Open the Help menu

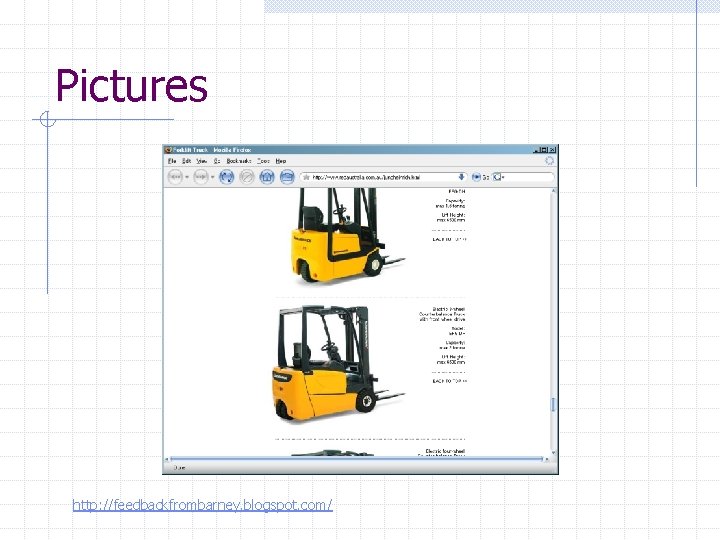coord(281,161)
